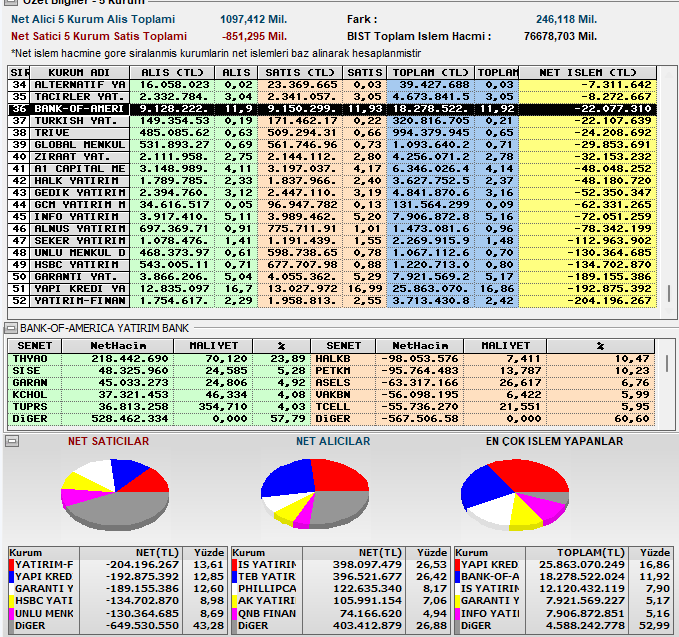Click the PETKM sold stock row
The image size is (679, 637).
click(482, 371)
